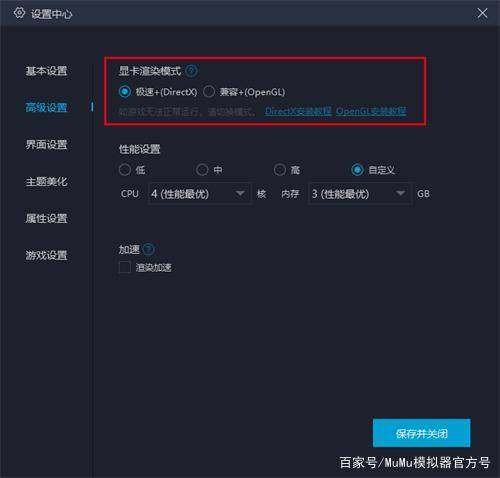Close the settings center window
Image resolution: width=500 pixels, height=478 pixels.
click(482, 13)
